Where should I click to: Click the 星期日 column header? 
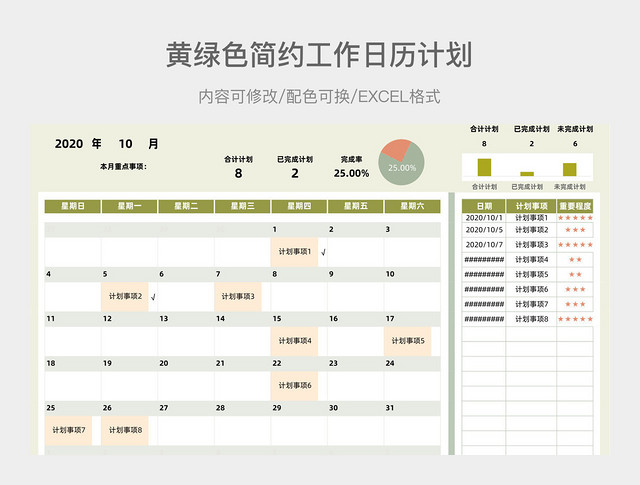pos(73,206)
